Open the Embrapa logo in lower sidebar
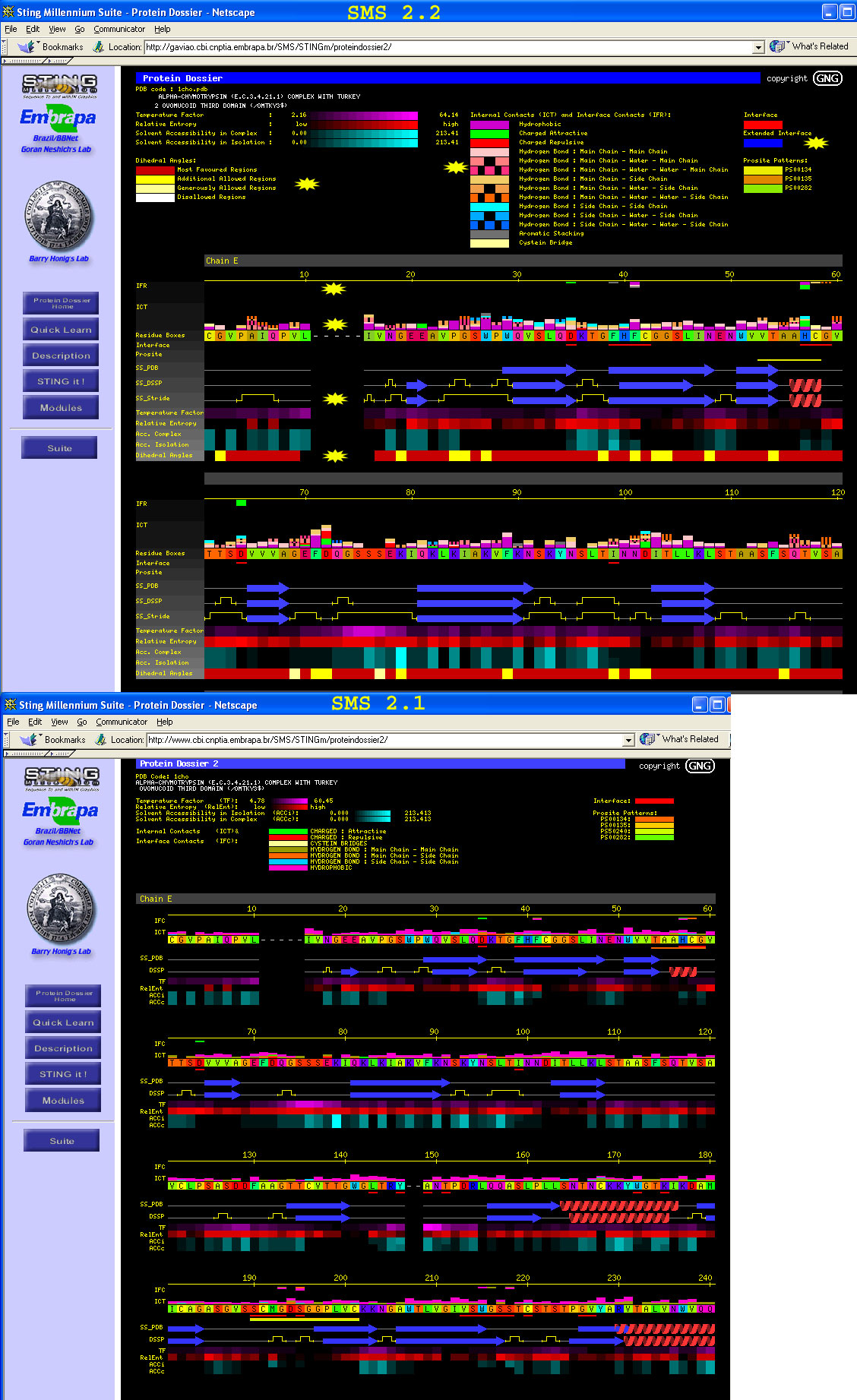This screenshot has height=1400, width=857. [x=60, y=811]
